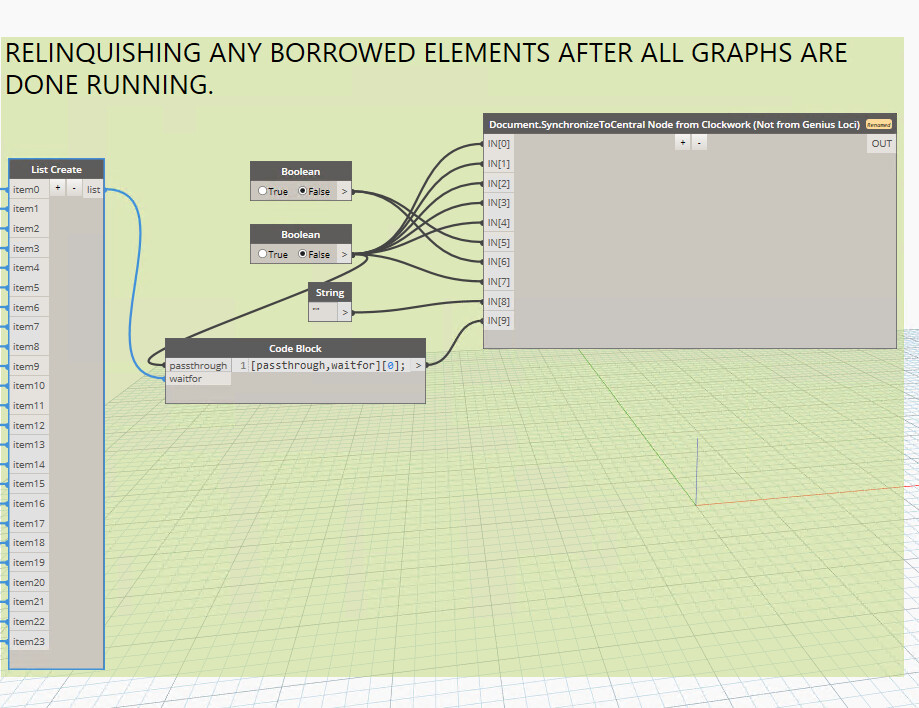Click the waitfor input port
This screenshot has height=708, width=919.
pos(198,379)
